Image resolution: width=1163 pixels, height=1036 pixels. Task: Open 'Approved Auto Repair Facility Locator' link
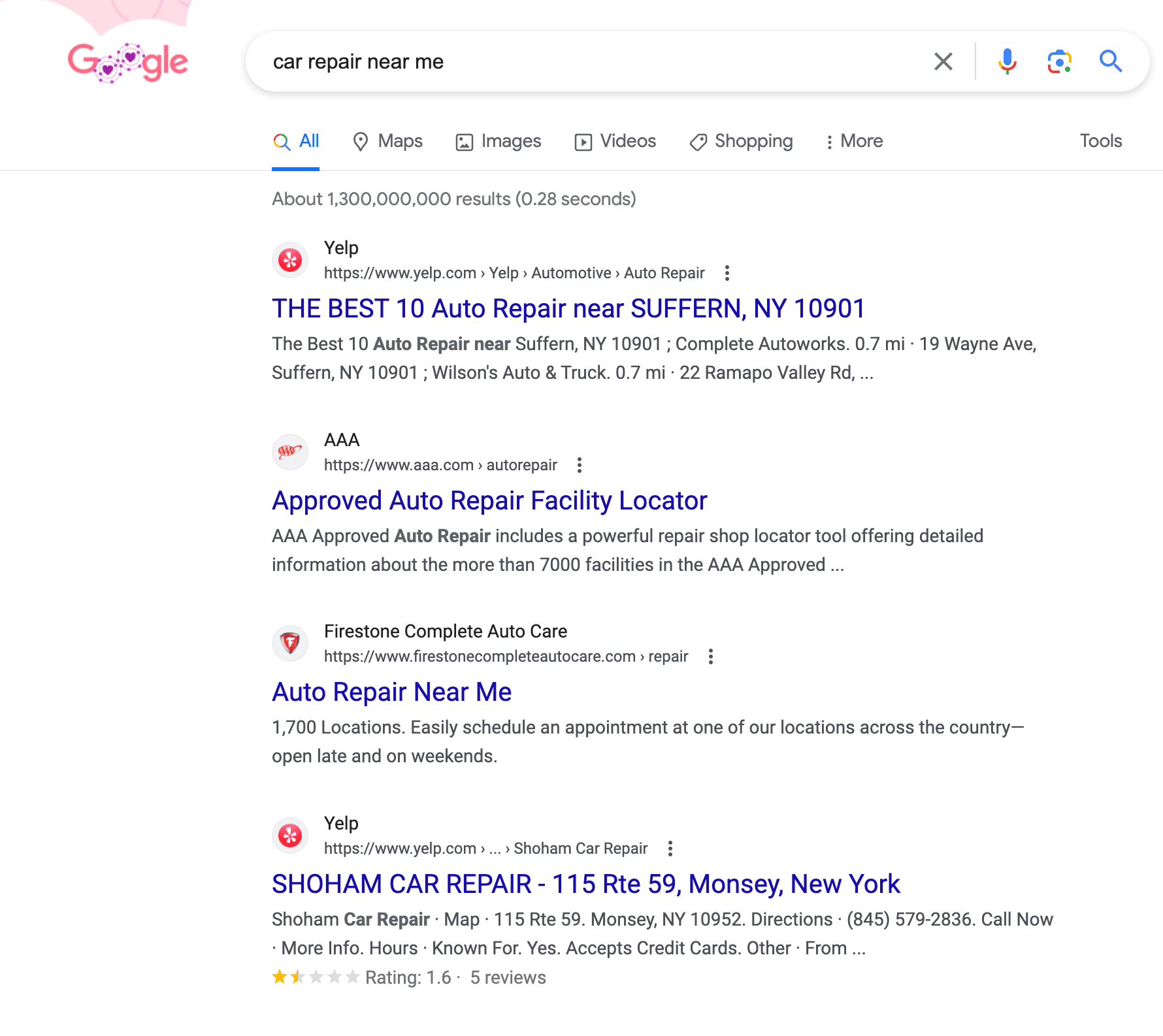pyautogui.click(x=489, y=500)
